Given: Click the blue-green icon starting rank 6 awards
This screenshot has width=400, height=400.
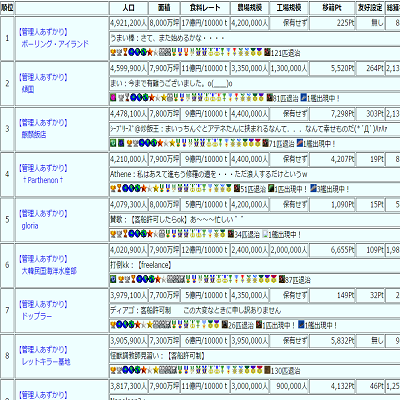Looking at the screenshot, I should [113, 279].
